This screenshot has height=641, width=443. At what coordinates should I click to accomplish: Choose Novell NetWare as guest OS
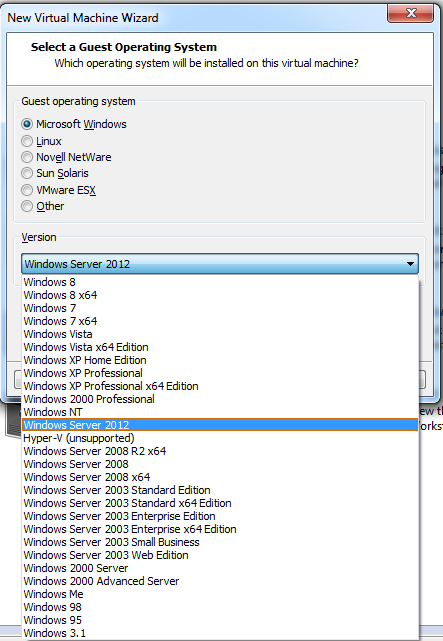27,157
